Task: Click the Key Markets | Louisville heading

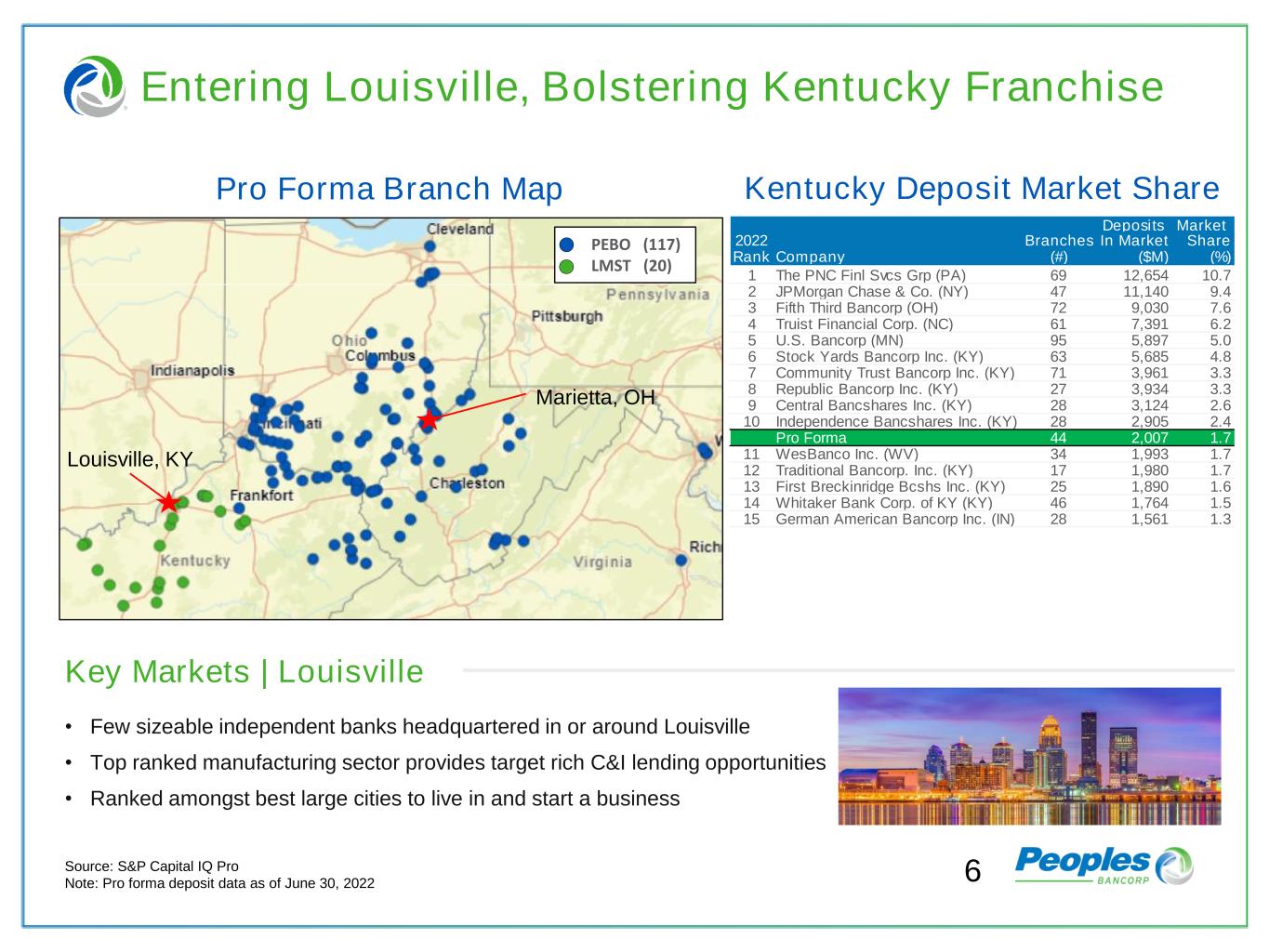Action: coord(245,671)
